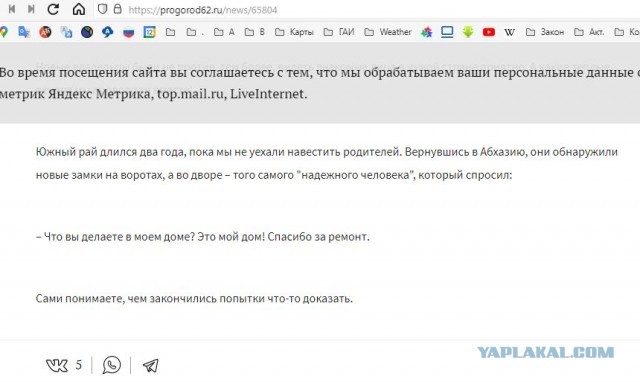The image size is (640, 382).
Task: Open the shield tracking protection icon
Action: pos(102,9)
